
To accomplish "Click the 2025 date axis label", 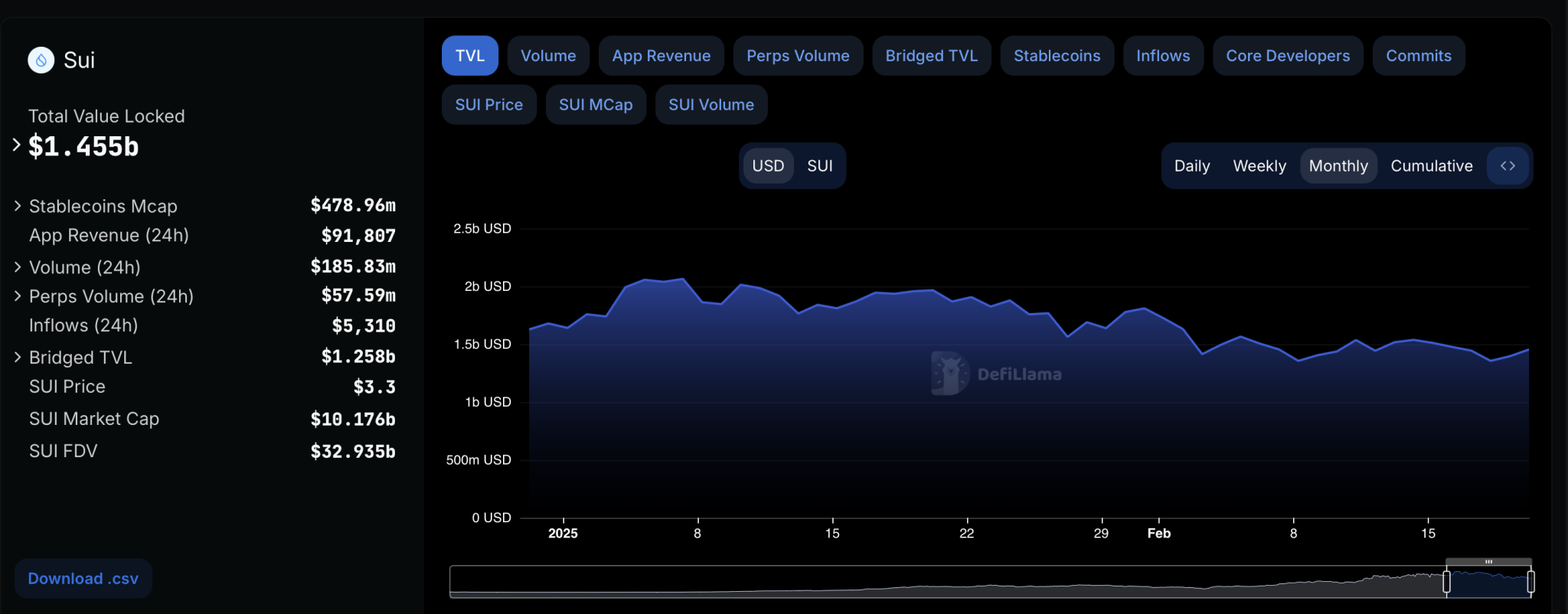I will coord(563,534).
